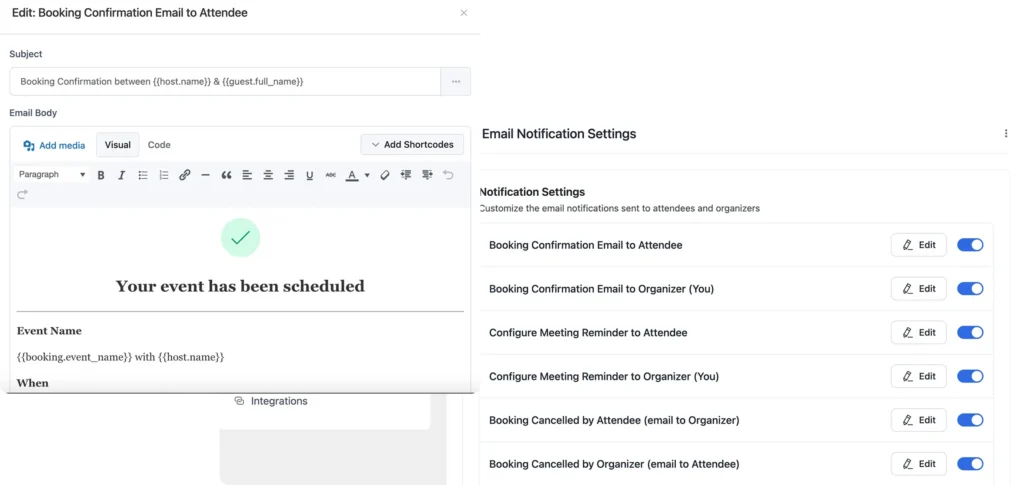Edit Configure Meeting Reminder to Attendee
This screenshot has height=485, width=1024.
click(918, 332)
